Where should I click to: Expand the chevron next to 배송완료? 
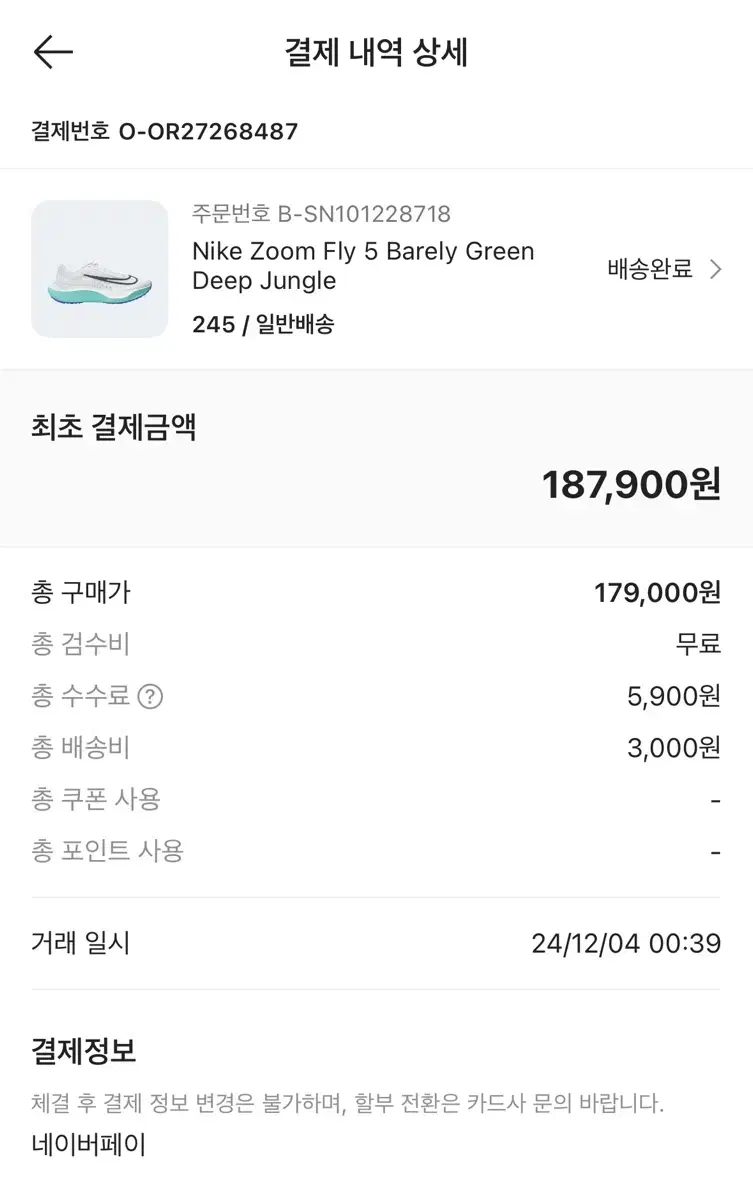click(715, 269)
